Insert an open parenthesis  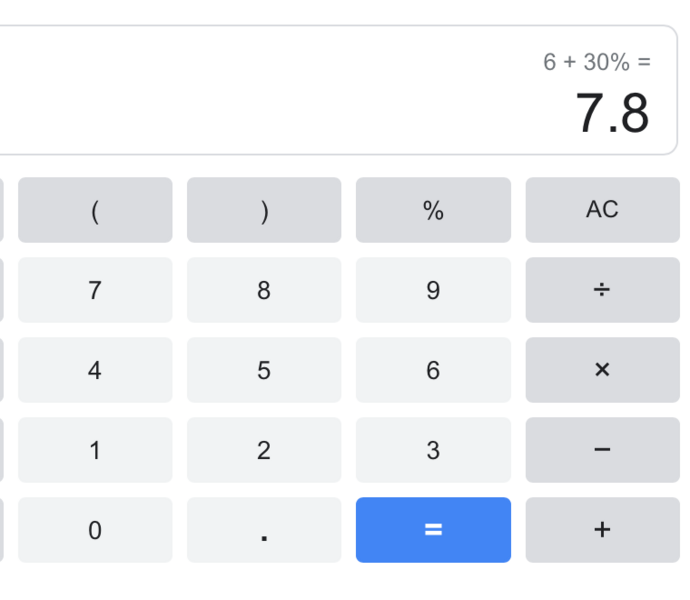click(95, 210)
